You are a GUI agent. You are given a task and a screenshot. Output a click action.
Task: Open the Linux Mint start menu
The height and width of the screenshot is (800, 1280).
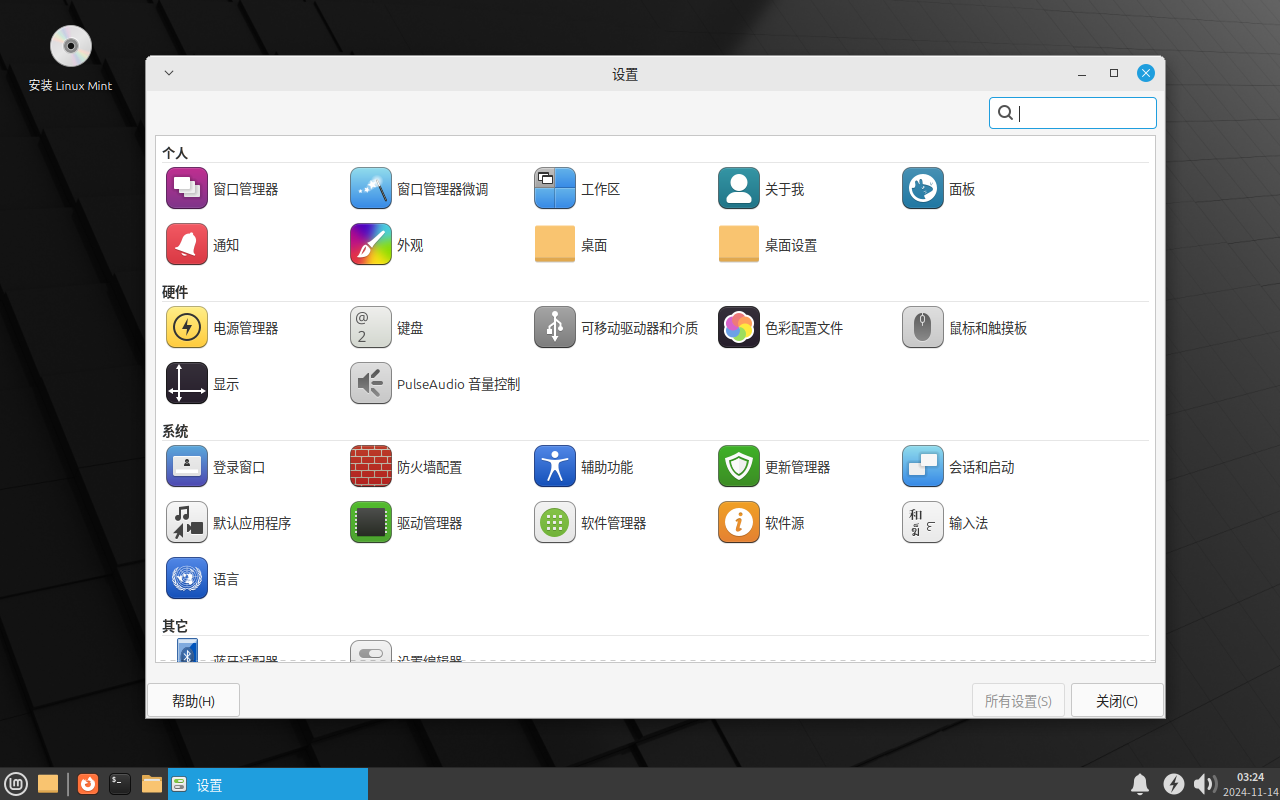[16, 784]
